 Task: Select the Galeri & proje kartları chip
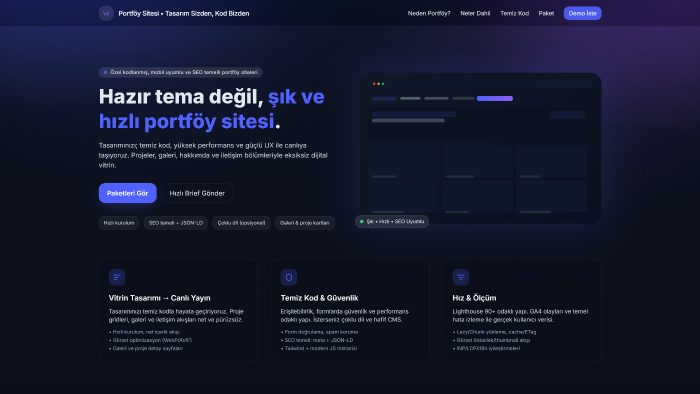coord(304,223)
